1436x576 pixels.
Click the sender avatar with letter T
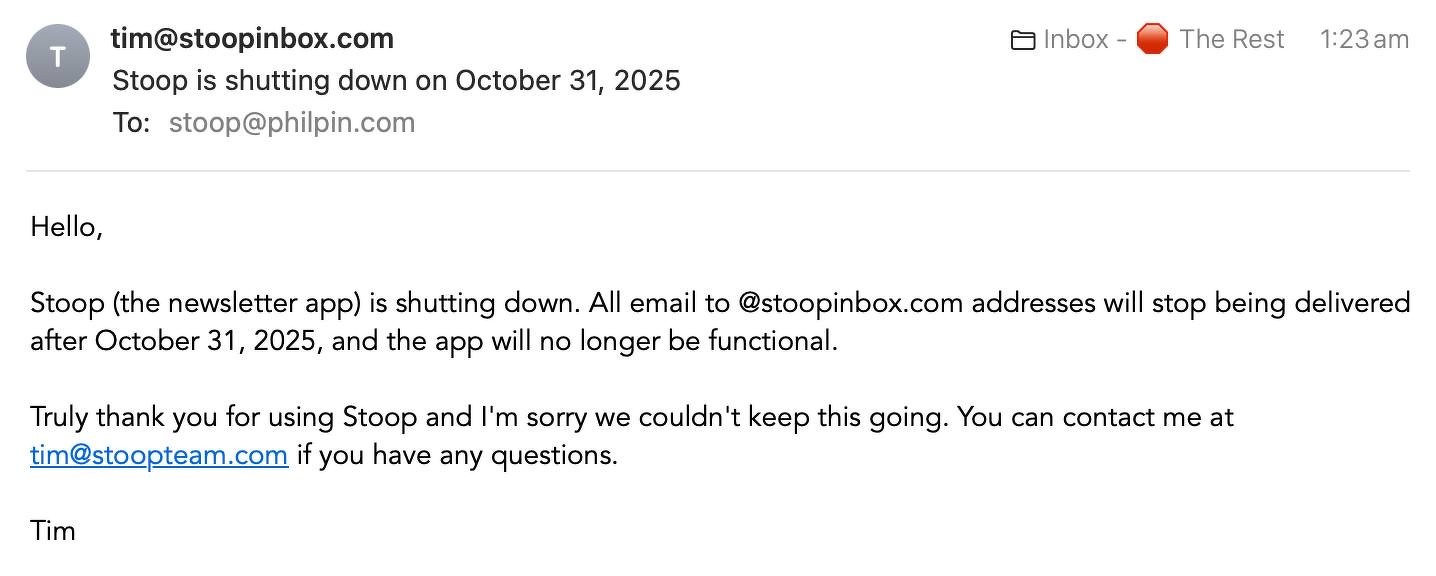point(58,56)
